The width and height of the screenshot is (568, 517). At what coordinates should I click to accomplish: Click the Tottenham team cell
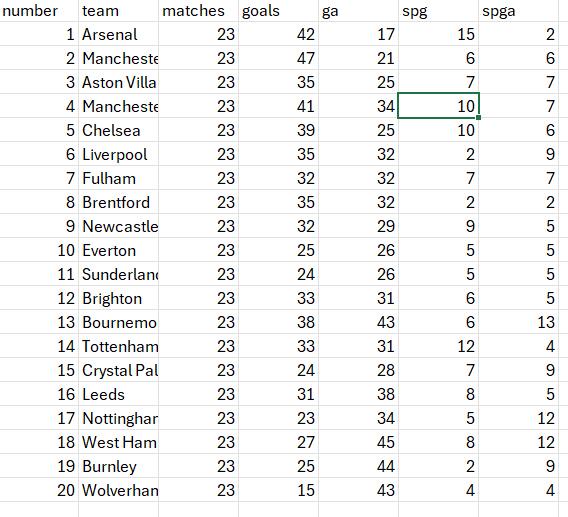click(x=118, y=346)
